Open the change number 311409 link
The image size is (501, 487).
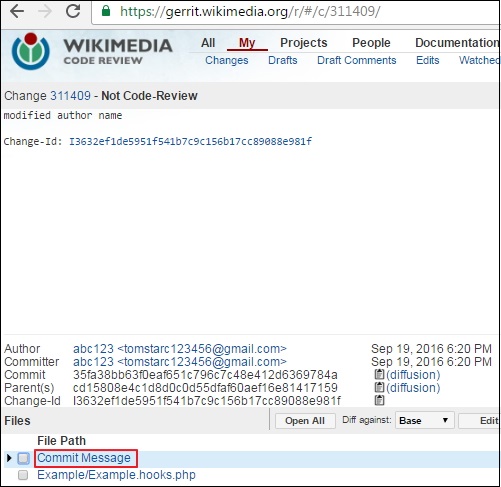click(70, 96)
